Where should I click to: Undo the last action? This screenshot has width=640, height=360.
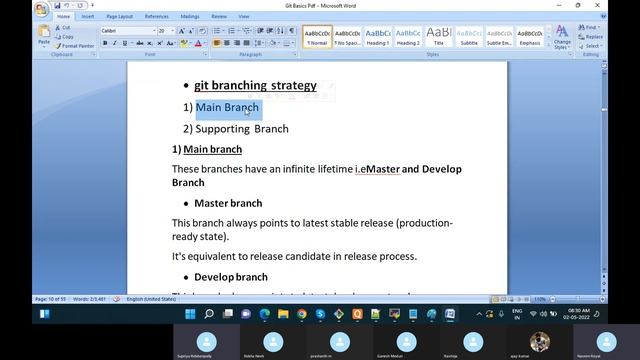click(67, 6)
